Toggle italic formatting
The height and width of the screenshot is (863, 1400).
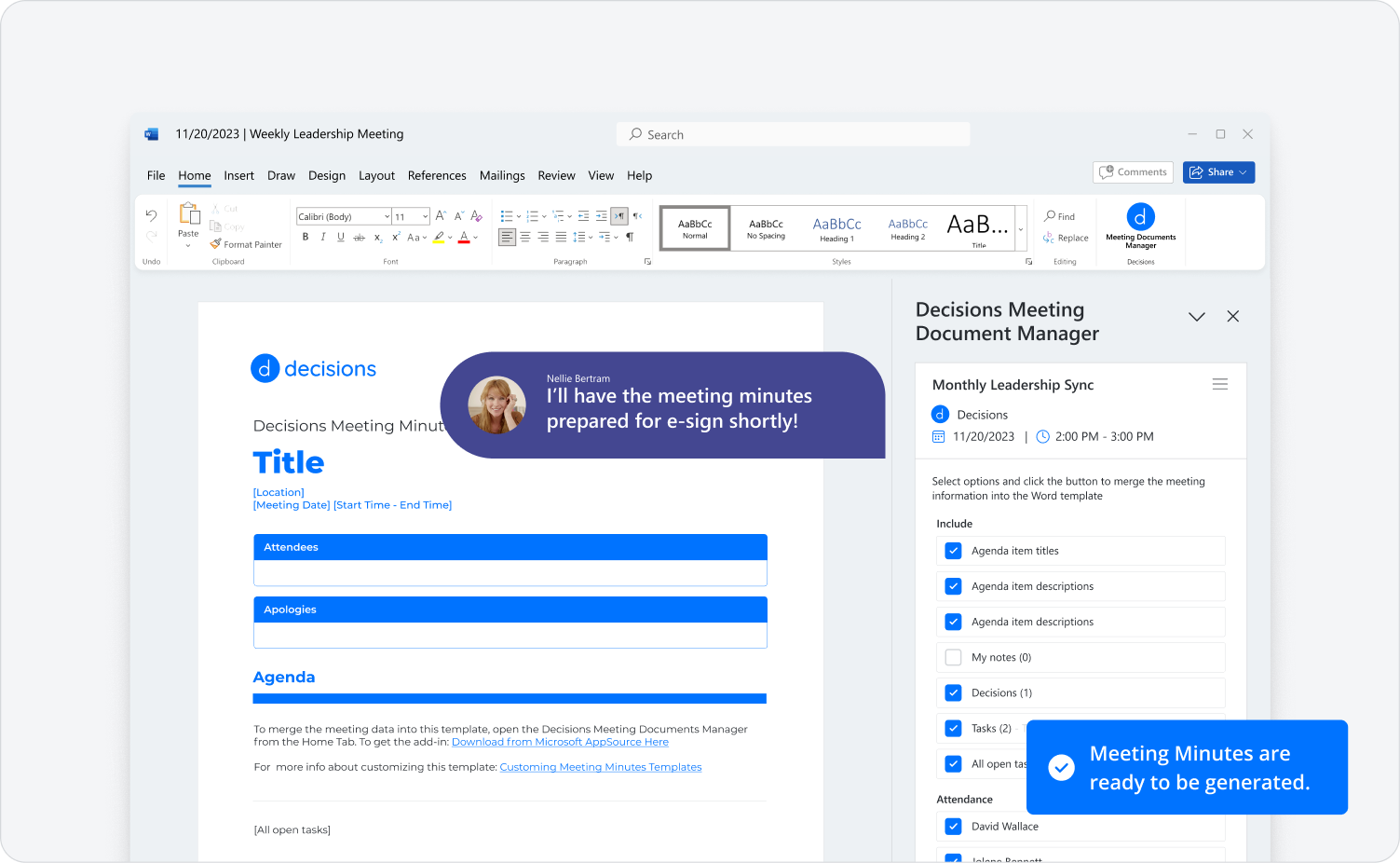tap(323, 237)
